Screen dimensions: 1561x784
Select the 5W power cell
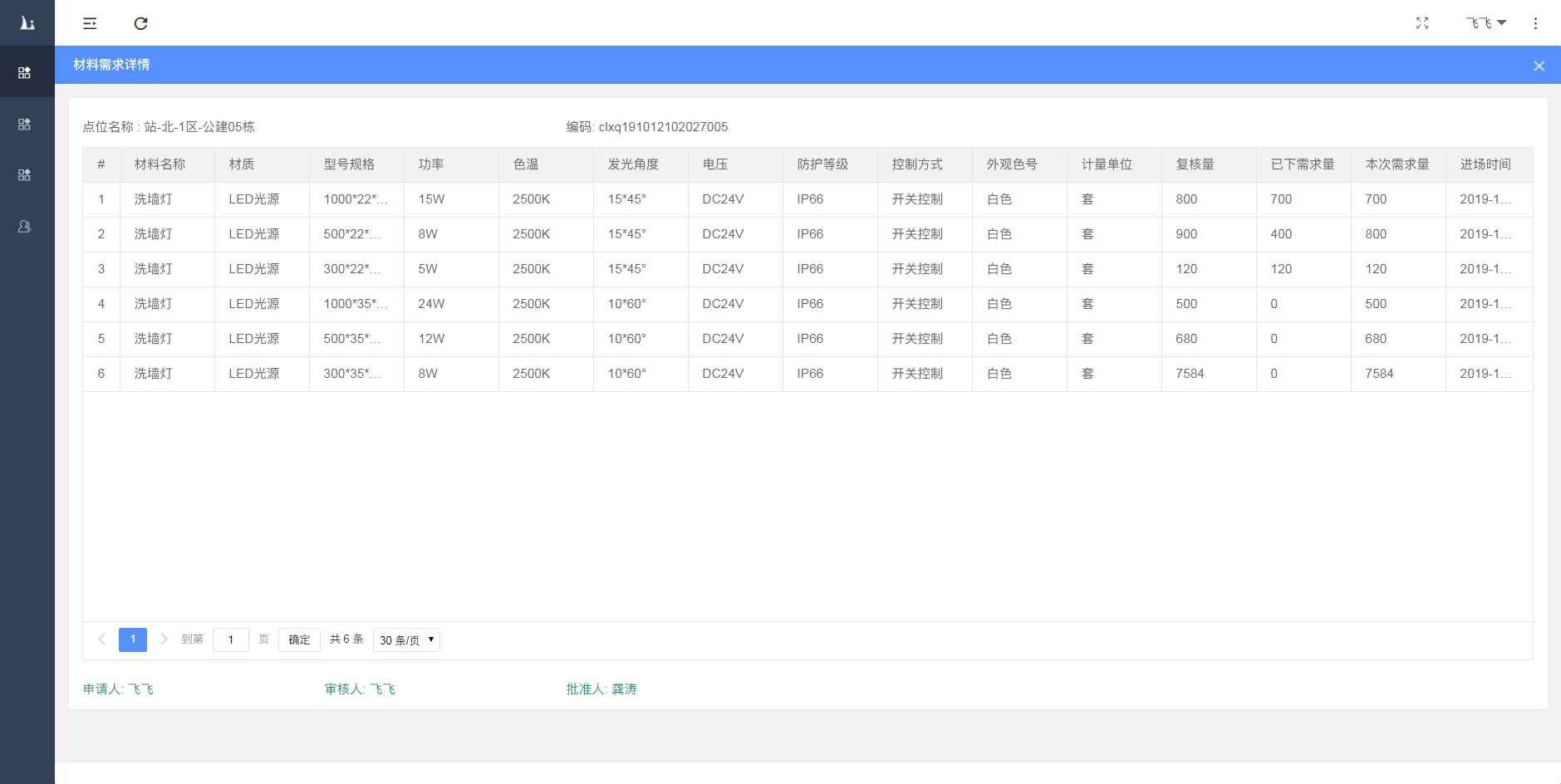pyautogui.click(x=451, y=269)
